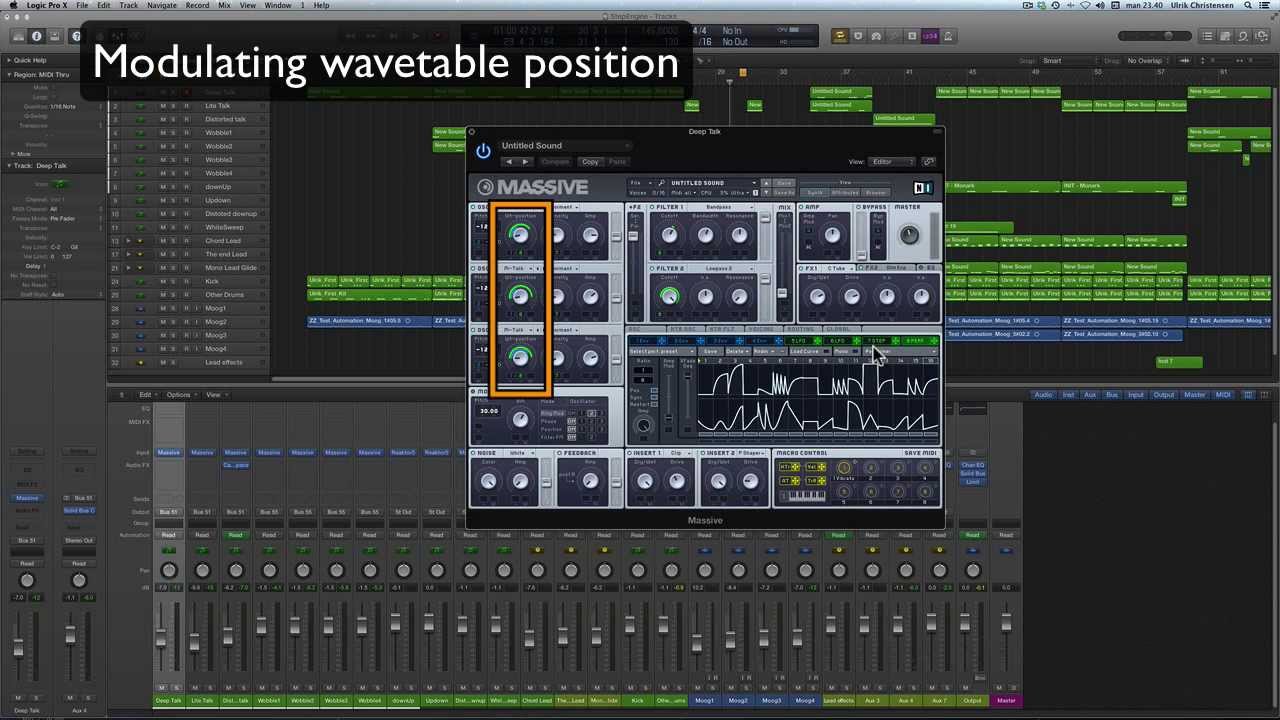Open the Navigate menu
The height and width of the screenshot is (720, 1280).
coord(161,5)
